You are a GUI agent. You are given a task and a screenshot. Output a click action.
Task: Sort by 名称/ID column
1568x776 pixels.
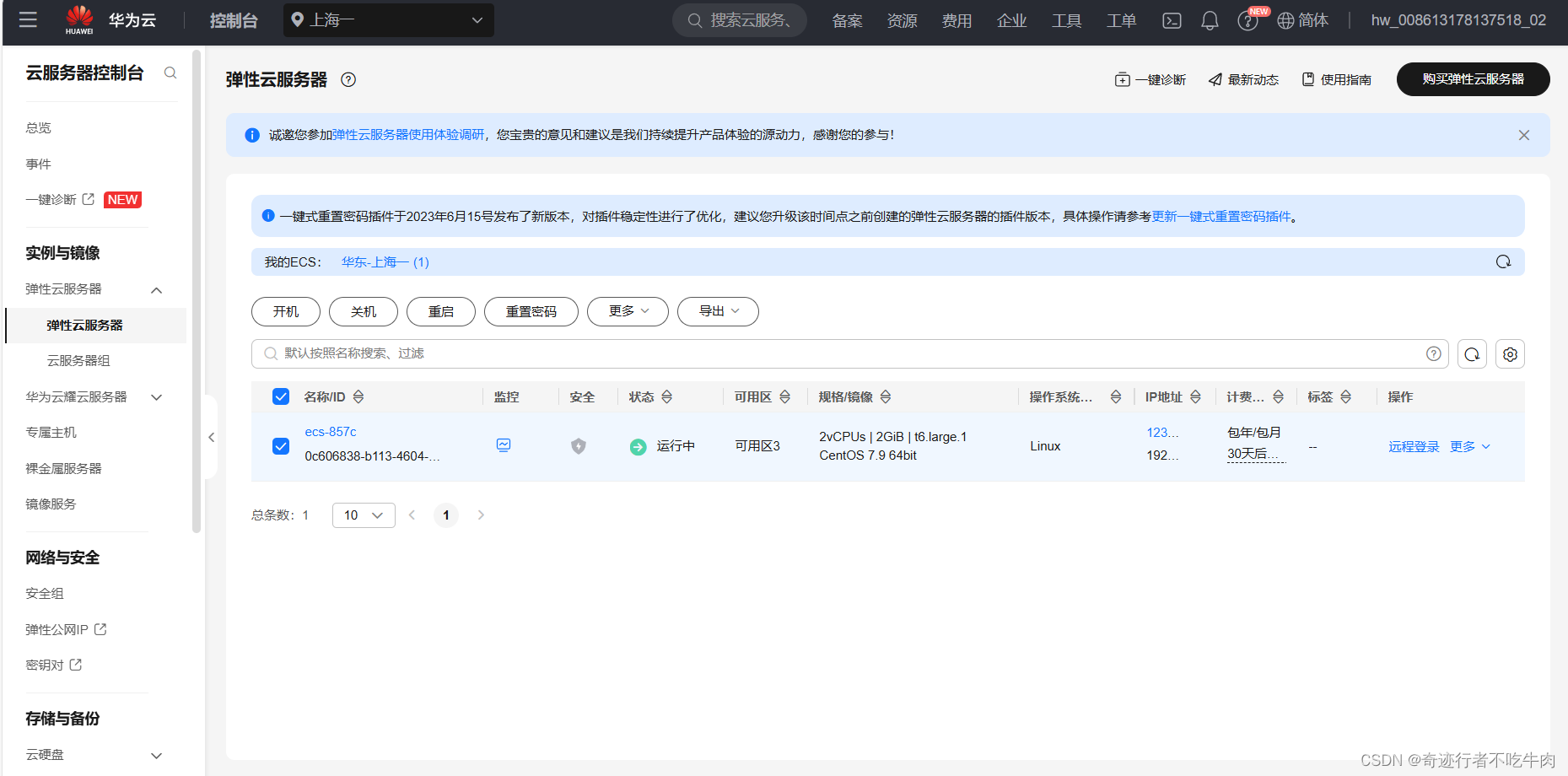[x=358, y=396]
